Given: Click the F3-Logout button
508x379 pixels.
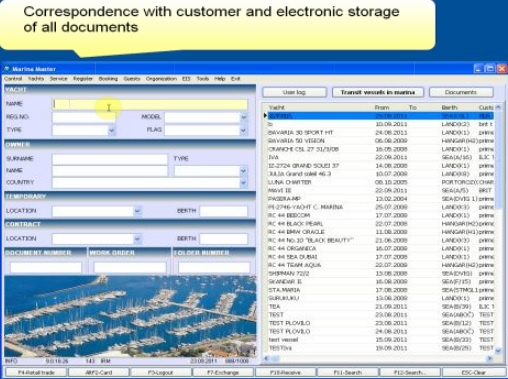Looking at the screenshot, I should (x=161, y=372).
